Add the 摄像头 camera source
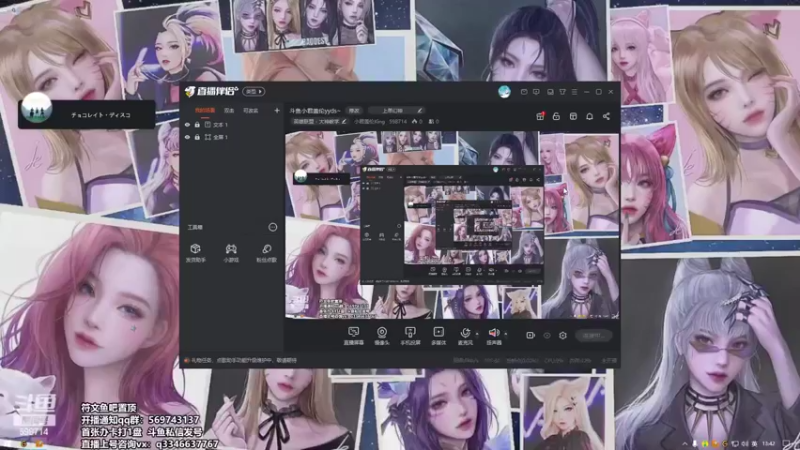This screenshot has width=800, height=450. click(382, 336)
